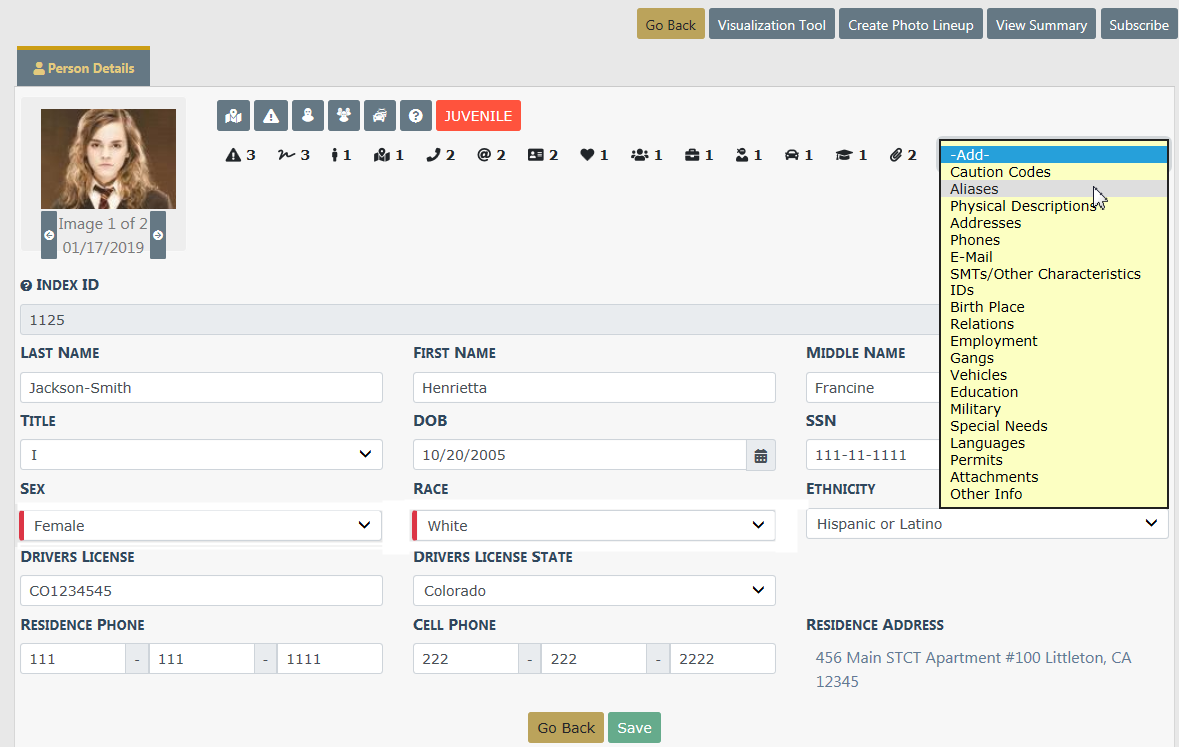Viewport: 1179px width, 747px height.
Task: Choose Vehicles in the Add list
Action: tap(978, 375)
